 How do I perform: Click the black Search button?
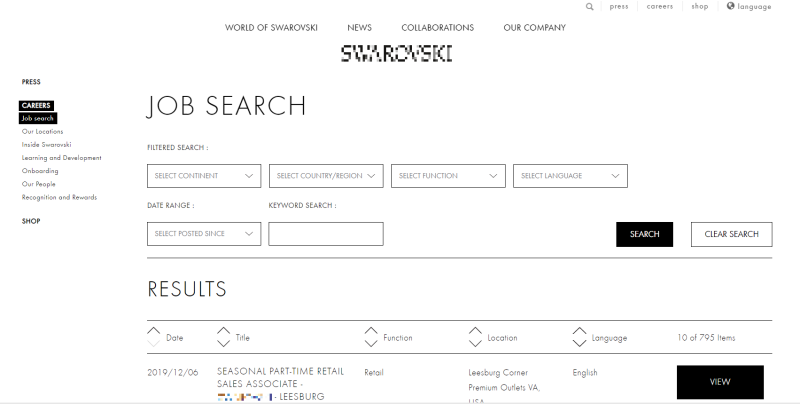coord(644,234)
